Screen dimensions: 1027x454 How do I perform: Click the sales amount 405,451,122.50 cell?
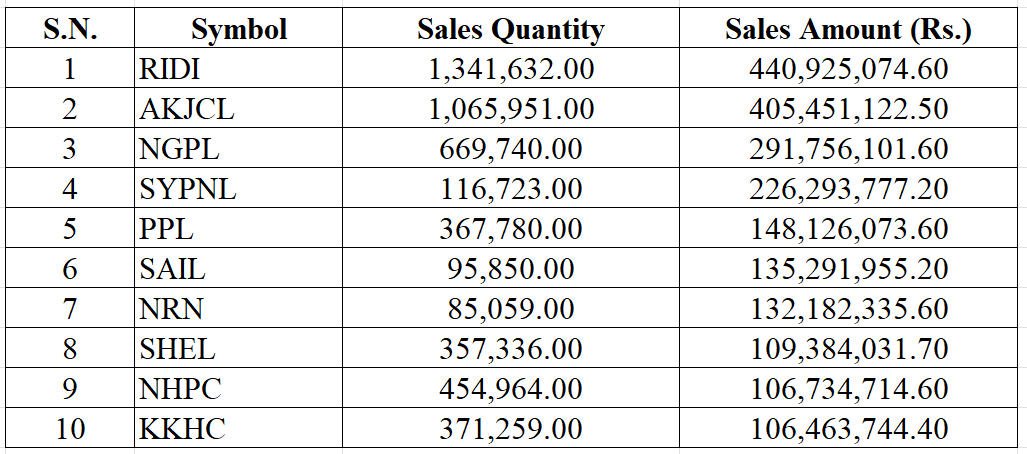(848, 109)
